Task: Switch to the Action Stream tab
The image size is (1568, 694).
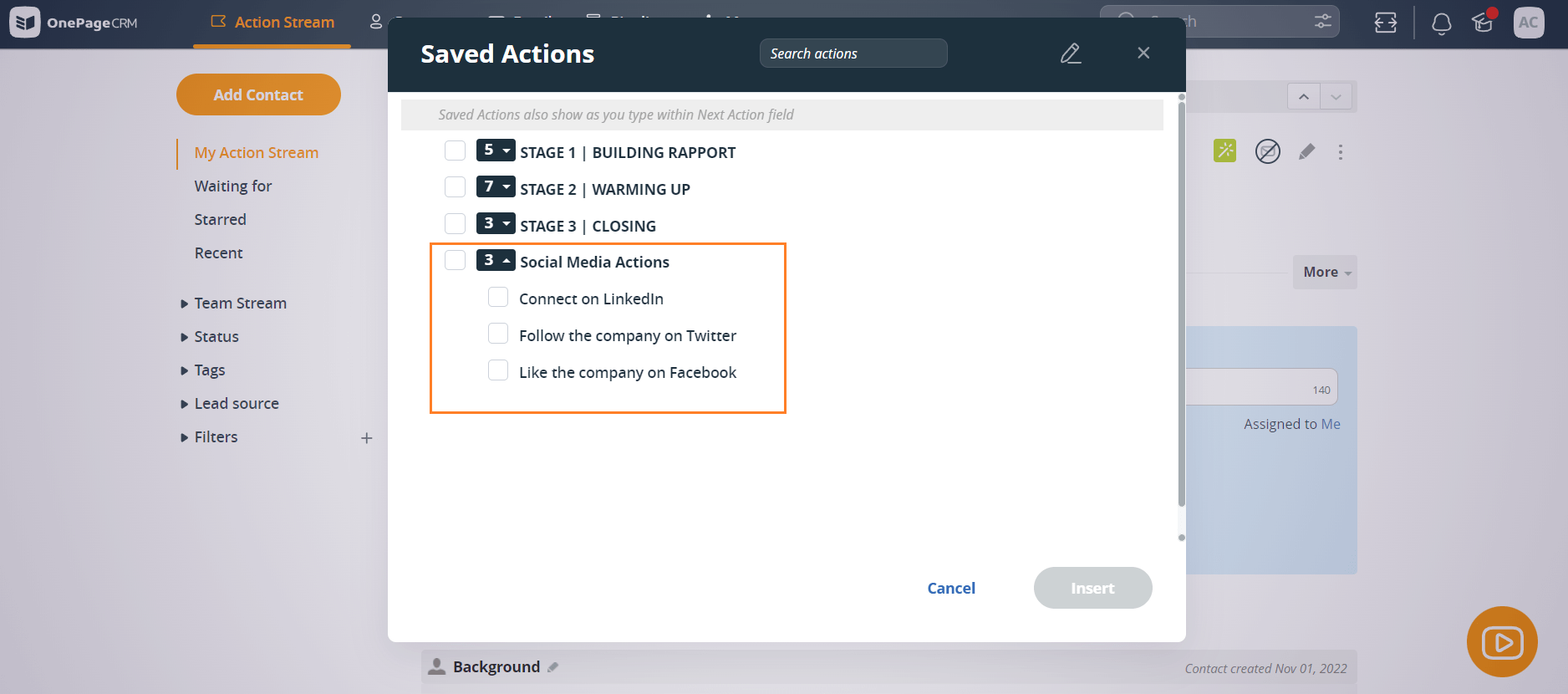Action: tap(272, 22)
